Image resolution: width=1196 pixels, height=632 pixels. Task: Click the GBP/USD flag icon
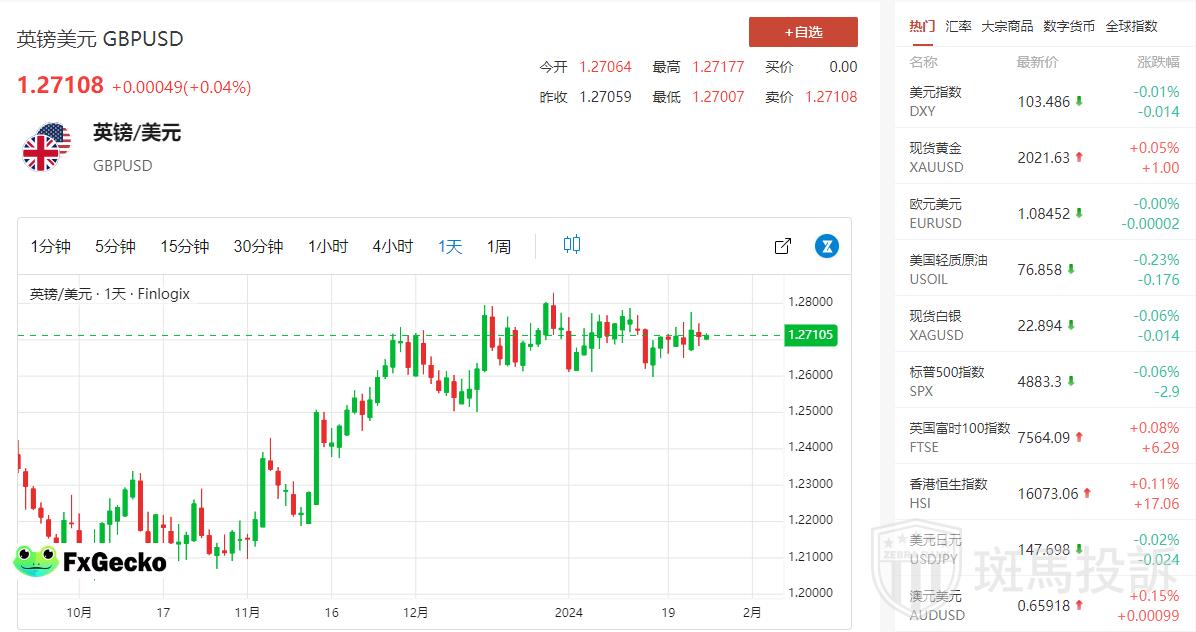pyautogui.click(x=46, y=147)
